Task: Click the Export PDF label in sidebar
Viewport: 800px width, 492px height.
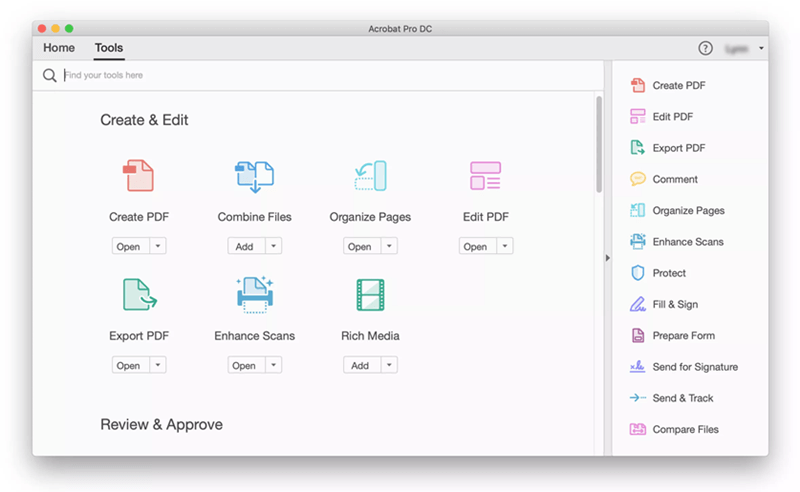Action: pyautogui.click(x=679, y=148)
